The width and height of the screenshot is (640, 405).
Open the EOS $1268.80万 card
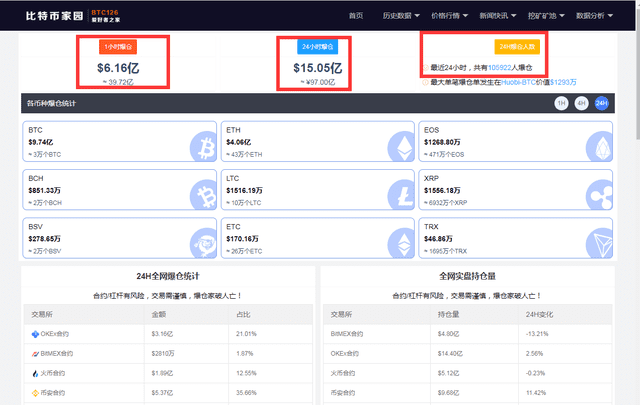point(516,141)
